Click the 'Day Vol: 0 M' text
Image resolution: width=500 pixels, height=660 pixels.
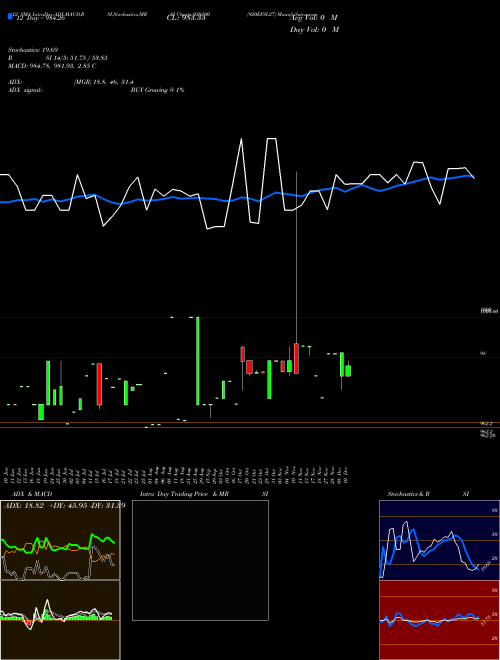coord(314,30)
